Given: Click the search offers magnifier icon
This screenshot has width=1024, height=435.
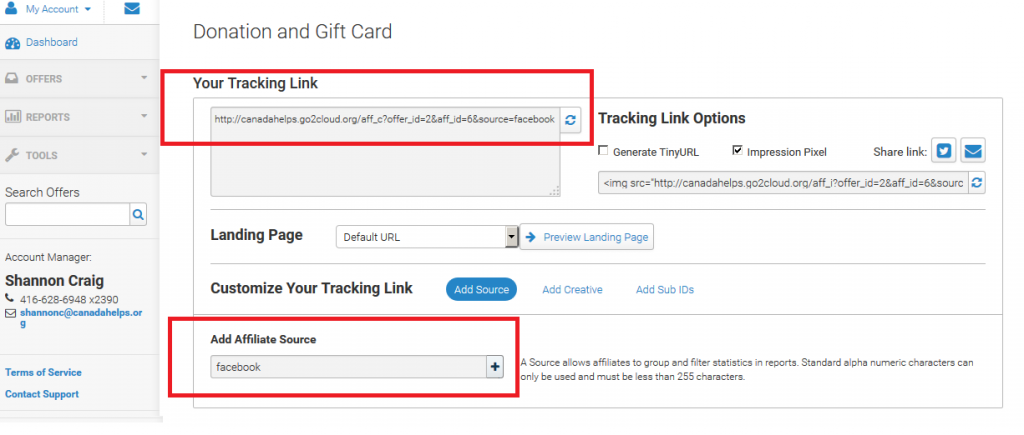Looking at the screenshot, I should coord(139,214).
